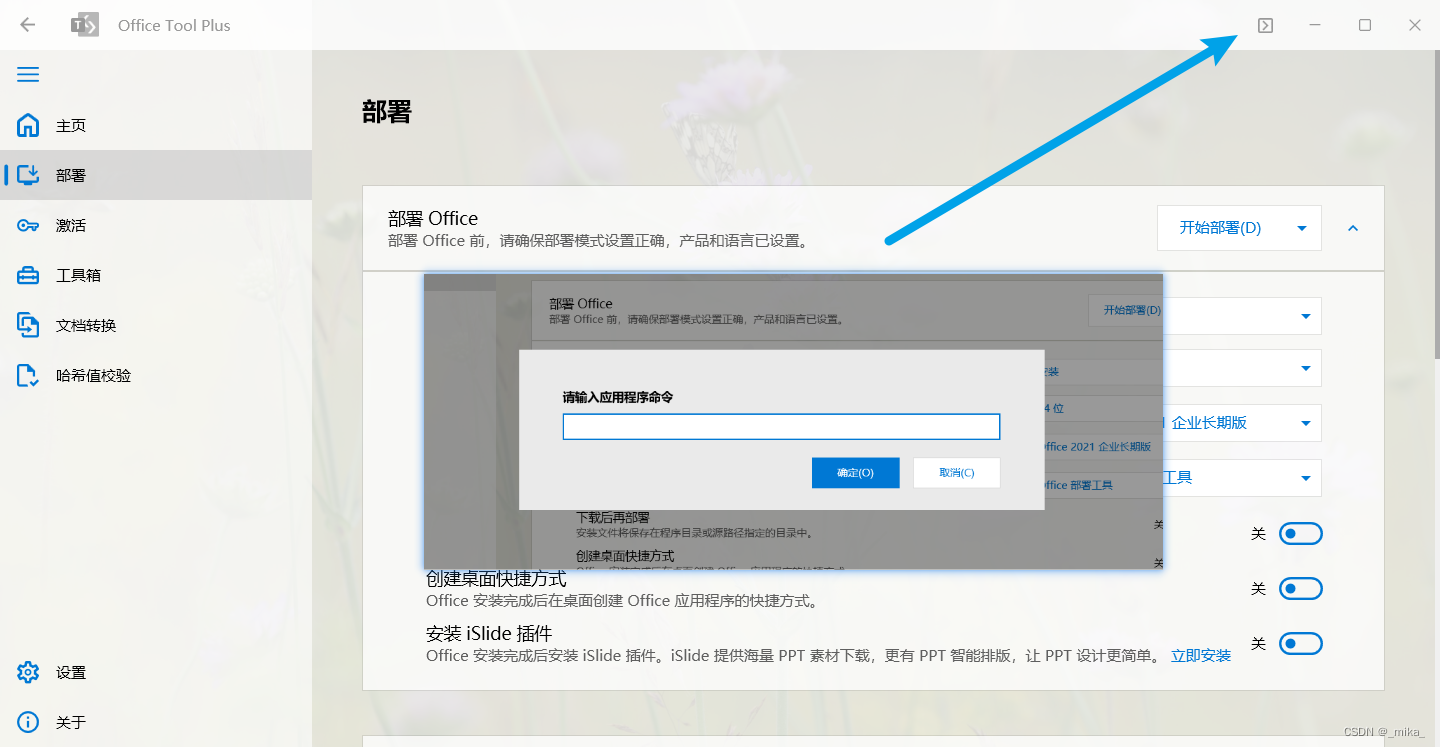Open the 文档转换 page

156,325
